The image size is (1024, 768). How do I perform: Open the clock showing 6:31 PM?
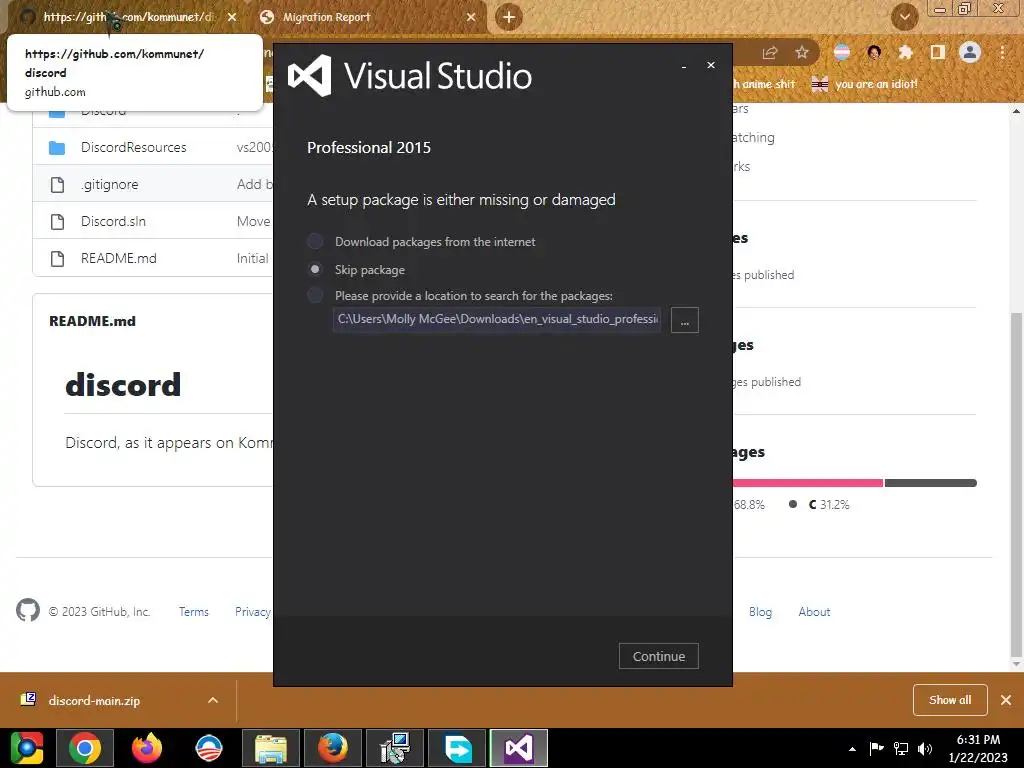point(978,748)
